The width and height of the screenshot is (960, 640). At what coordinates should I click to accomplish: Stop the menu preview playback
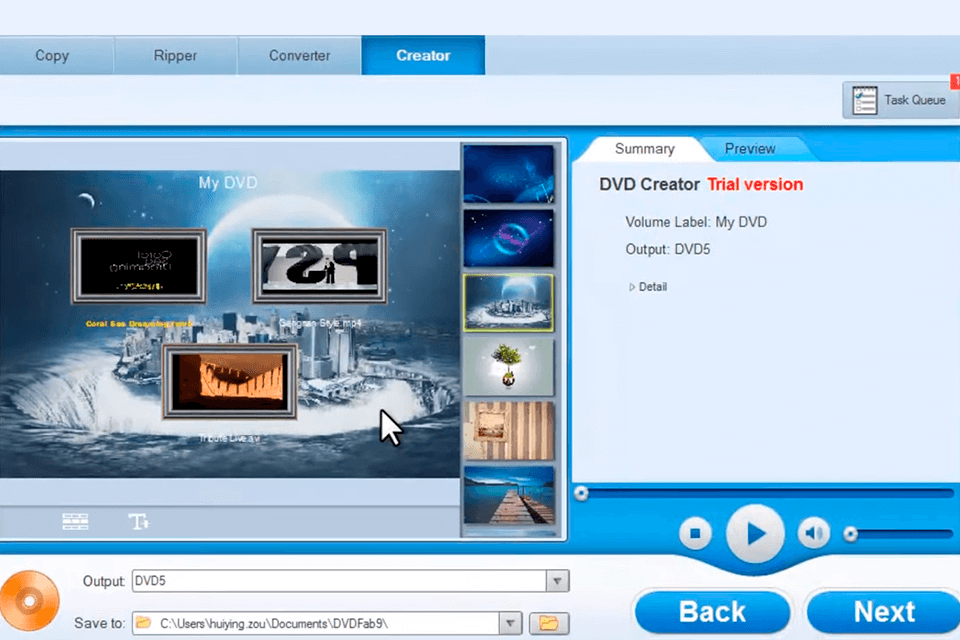pos(695,533)
